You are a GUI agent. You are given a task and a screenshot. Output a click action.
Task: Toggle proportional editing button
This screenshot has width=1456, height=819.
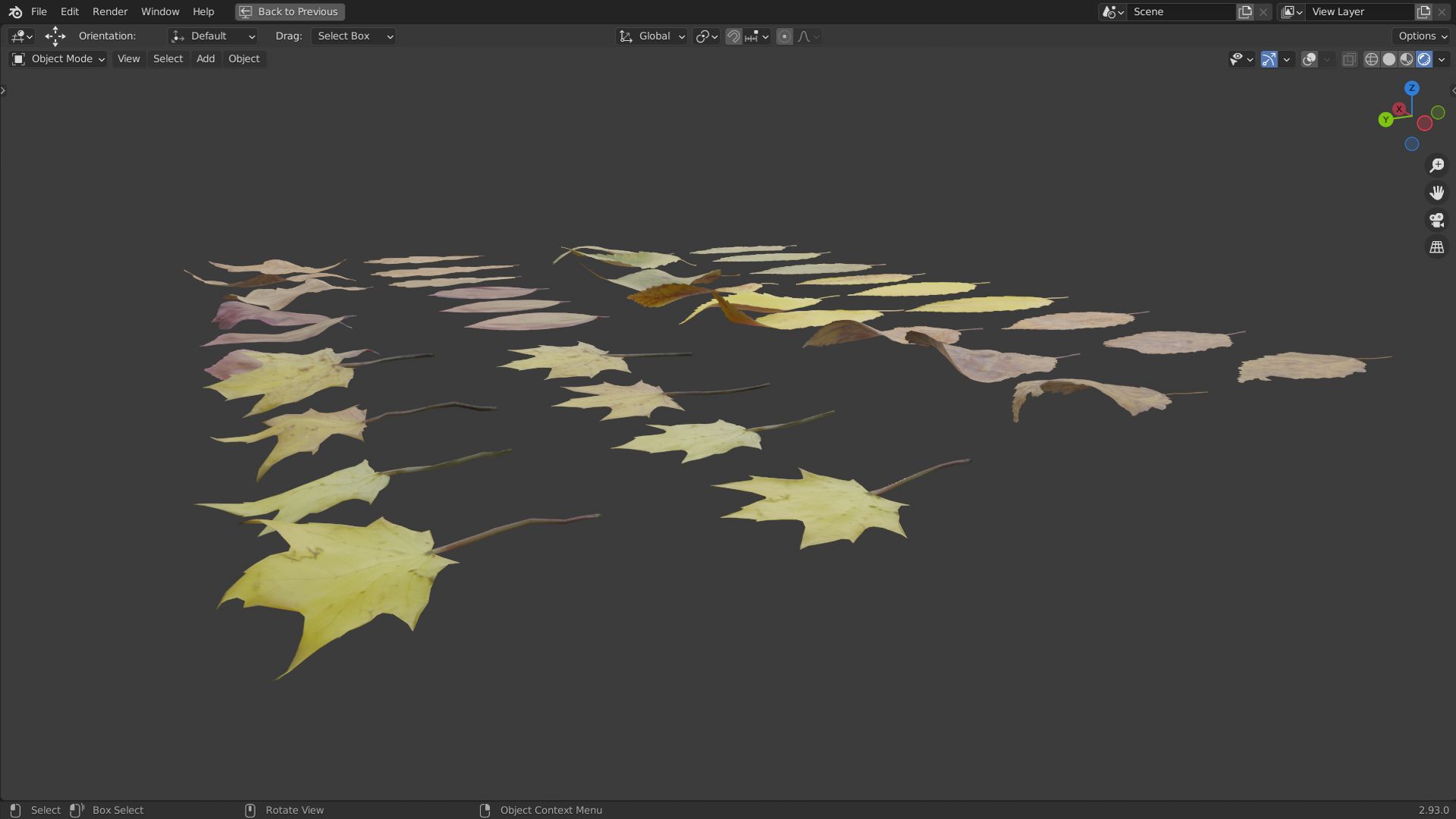click(x=785, y=36)
